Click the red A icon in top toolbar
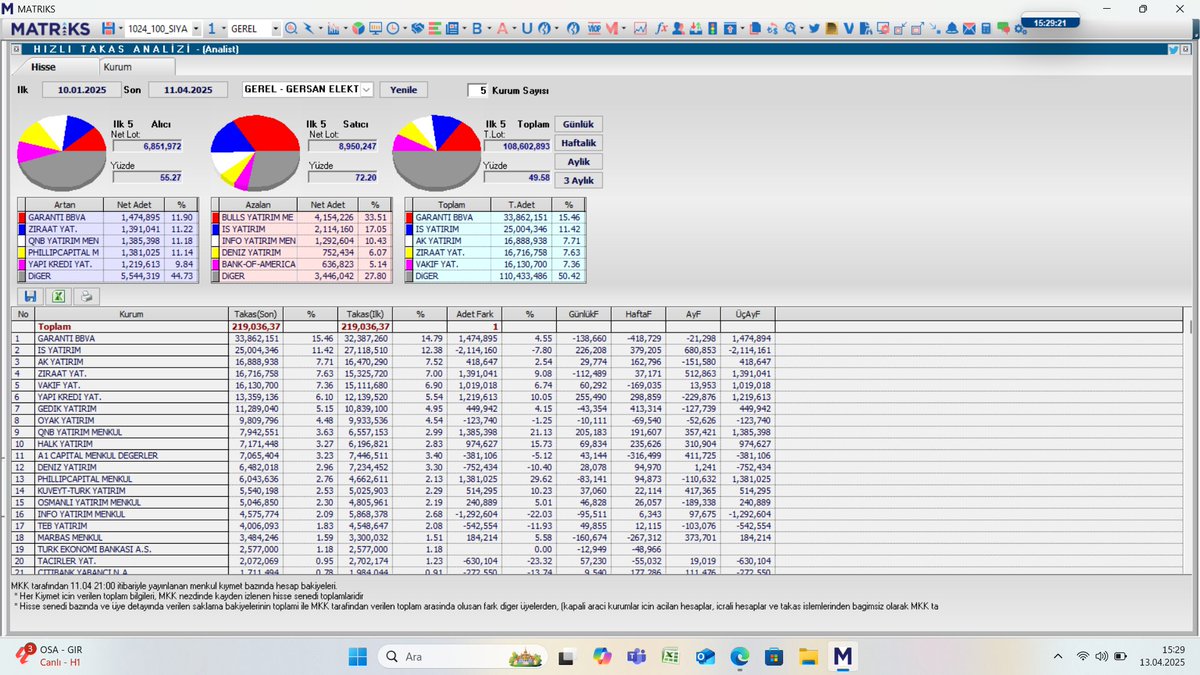 [502, 28]
